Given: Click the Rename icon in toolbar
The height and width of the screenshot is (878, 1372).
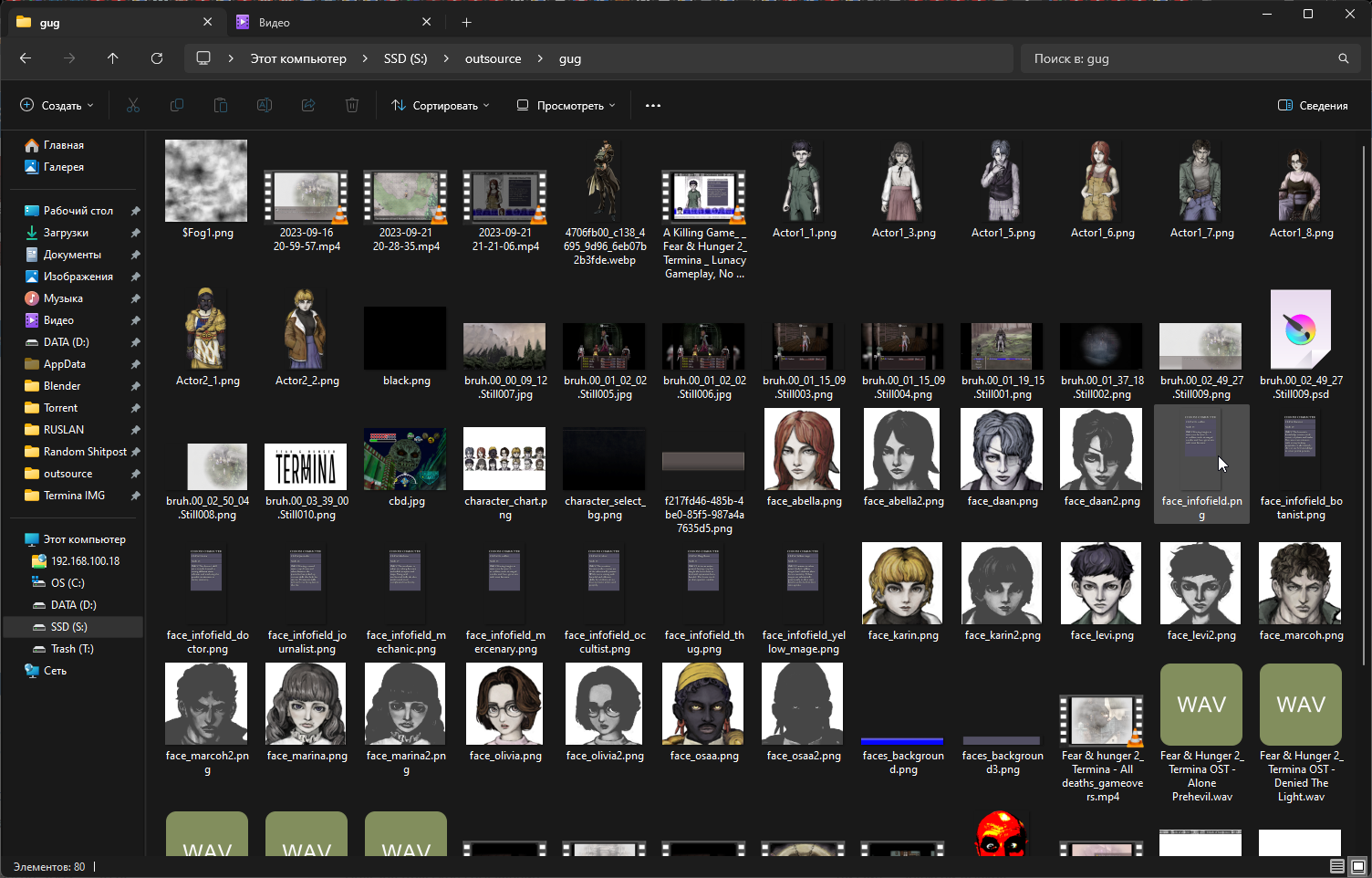Looking at the screenshot, I should [x=265, y=106].
